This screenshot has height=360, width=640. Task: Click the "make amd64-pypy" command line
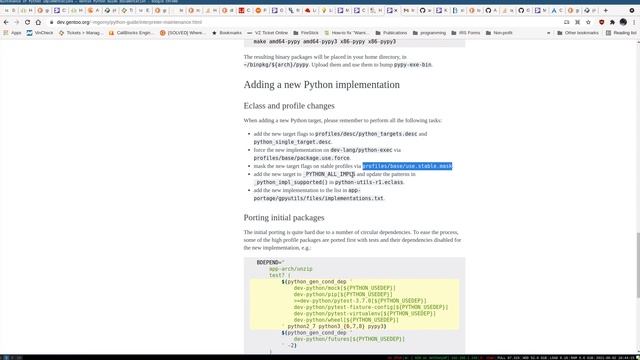pos(324,42)
